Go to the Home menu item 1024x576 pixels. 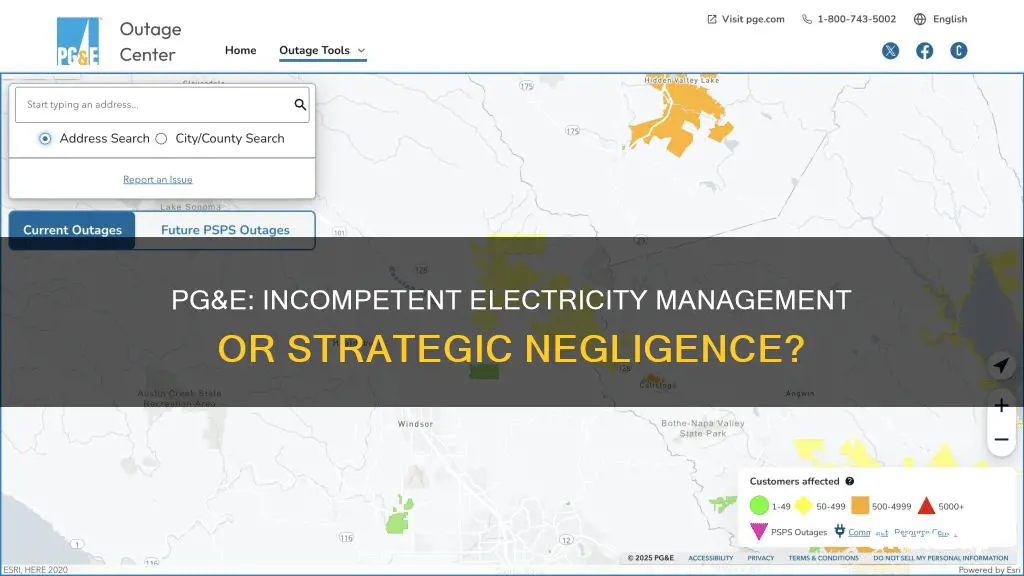pyautogui.click(x=240, y=50)
